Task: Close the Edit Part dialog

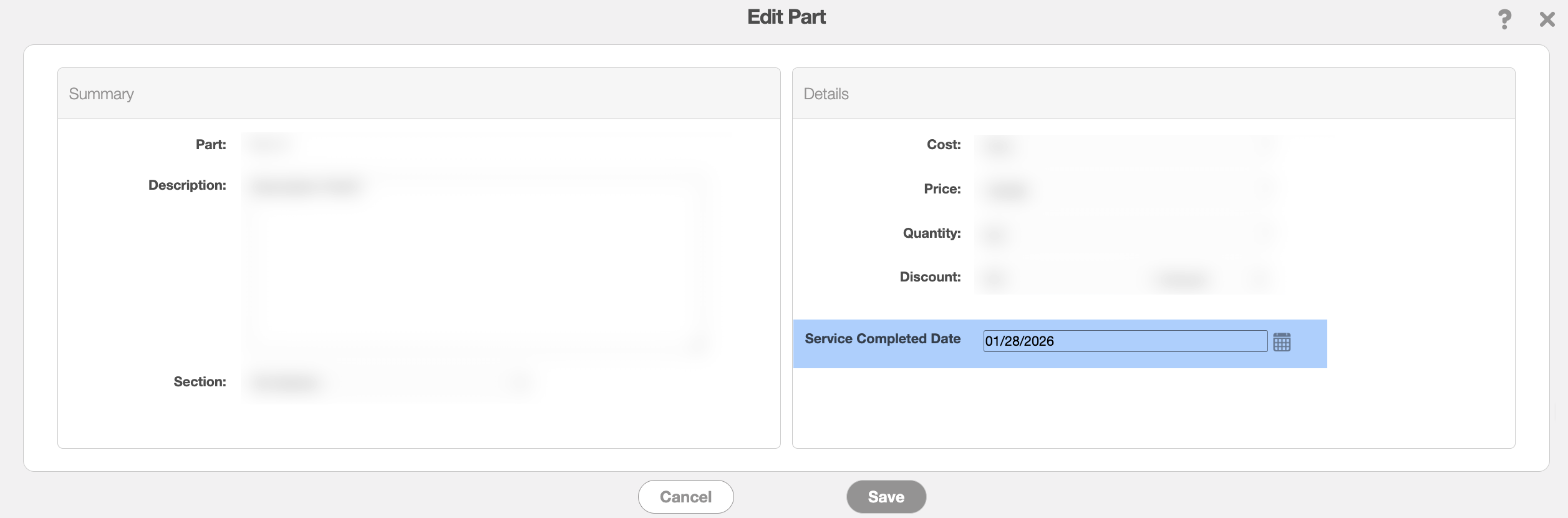Action: [x=1547, y=19]
